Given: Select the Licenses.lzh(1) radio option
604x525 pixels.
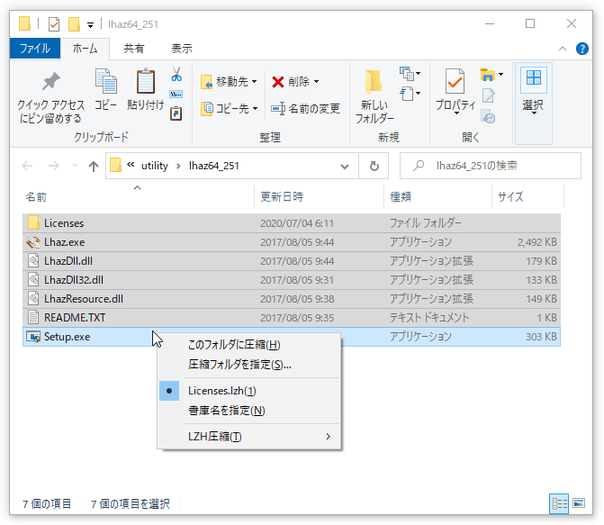Looking at the screenshot, I should [169, 391].
